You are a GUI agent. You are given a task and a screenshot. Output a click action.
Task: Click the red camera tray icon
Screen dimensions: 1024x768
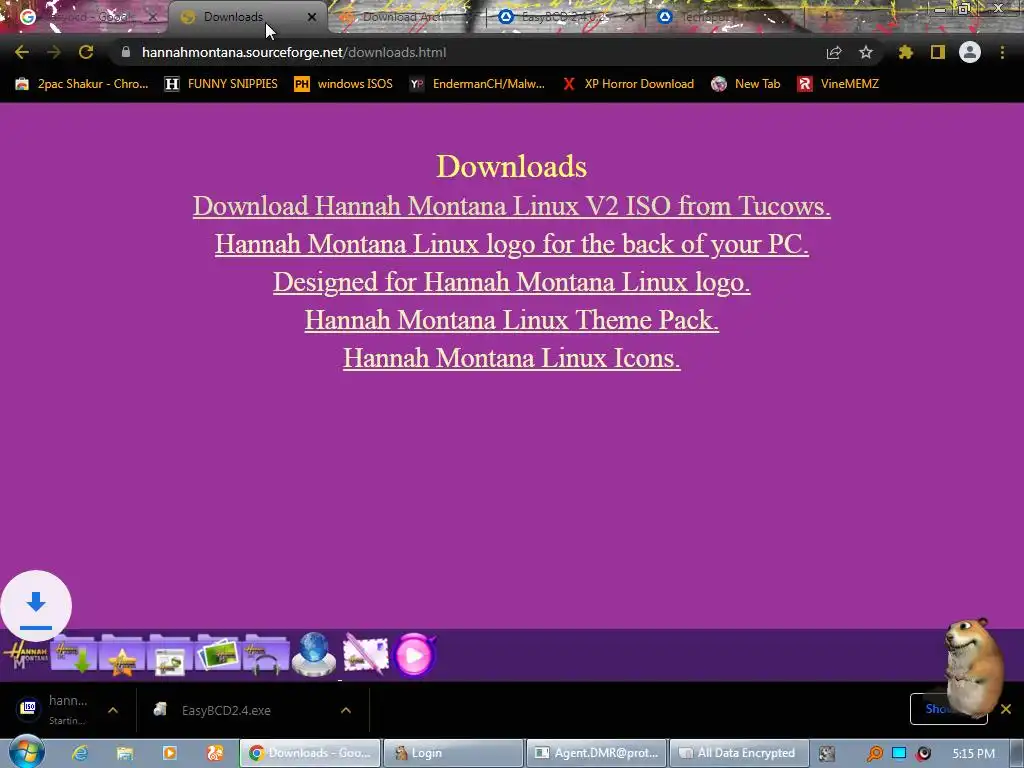923,753
